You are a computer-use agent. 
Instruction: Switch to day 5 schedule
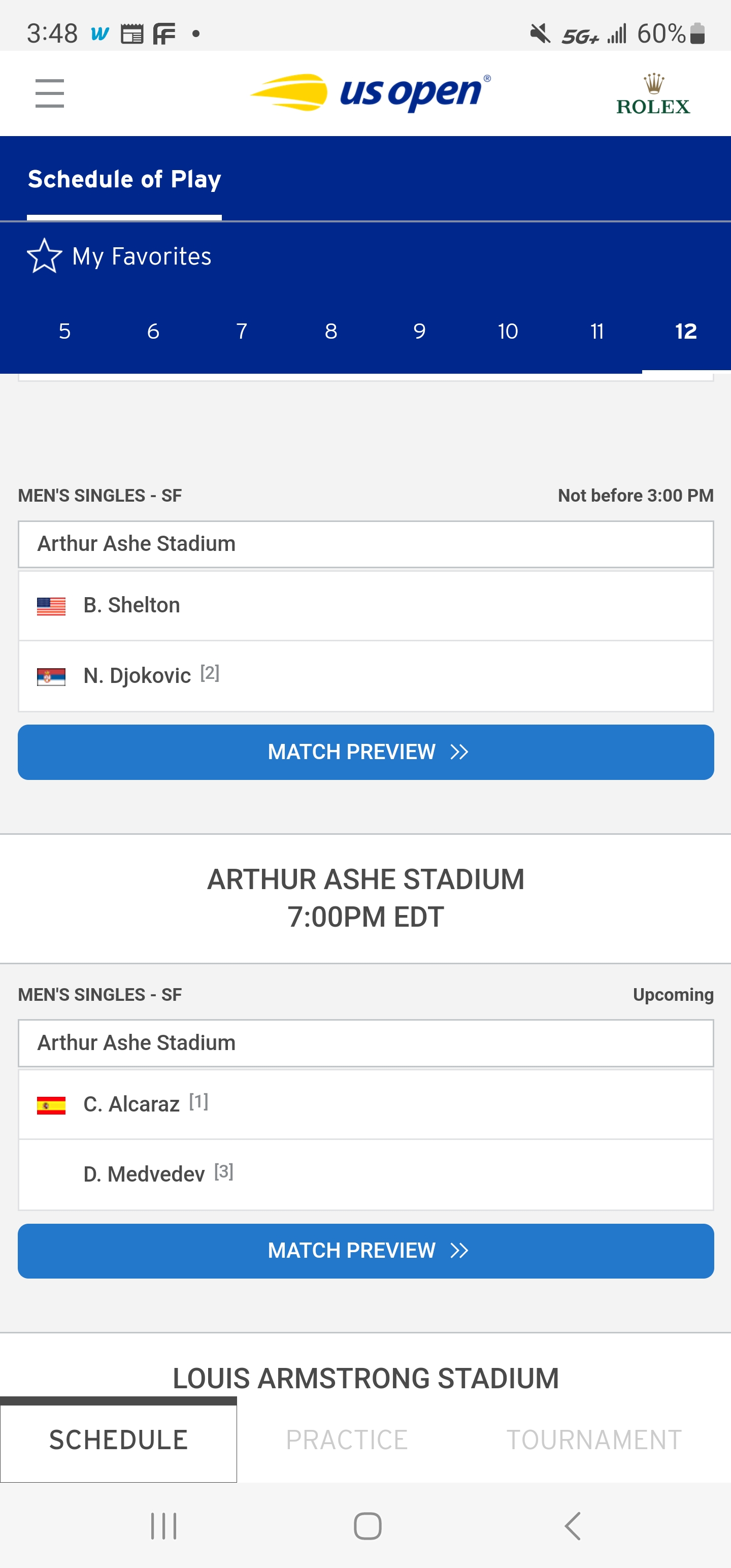[64, 331]
